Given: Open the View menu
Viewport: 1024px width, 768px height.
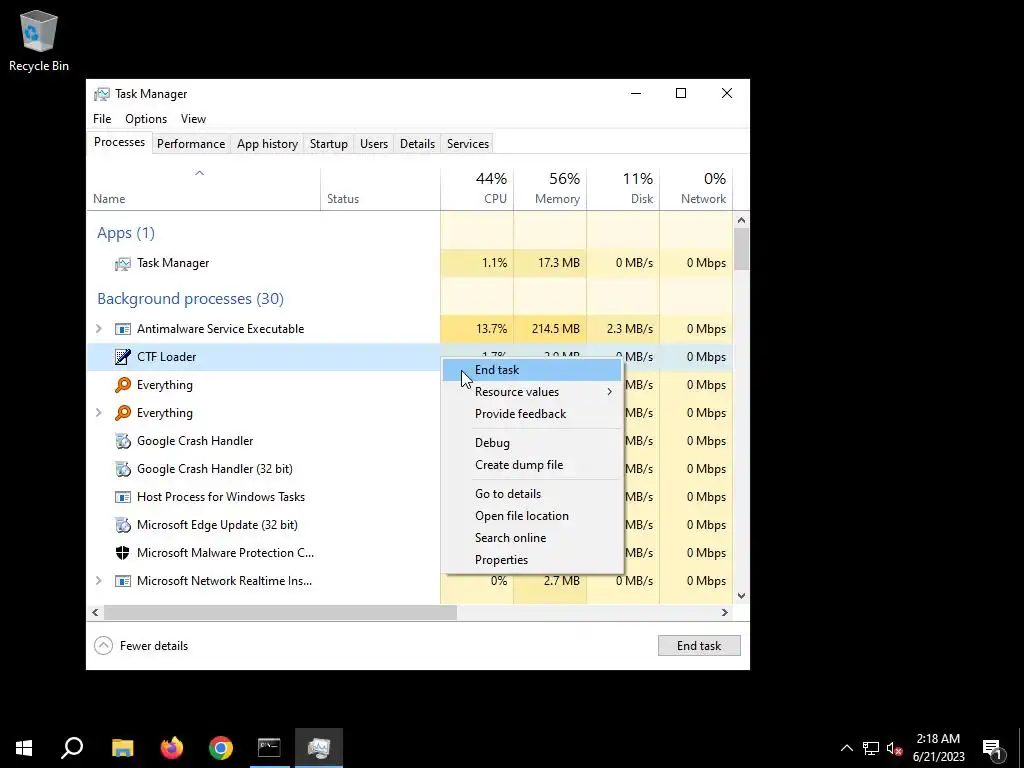Looking at the screenshot, I should (x=193, y=119).
